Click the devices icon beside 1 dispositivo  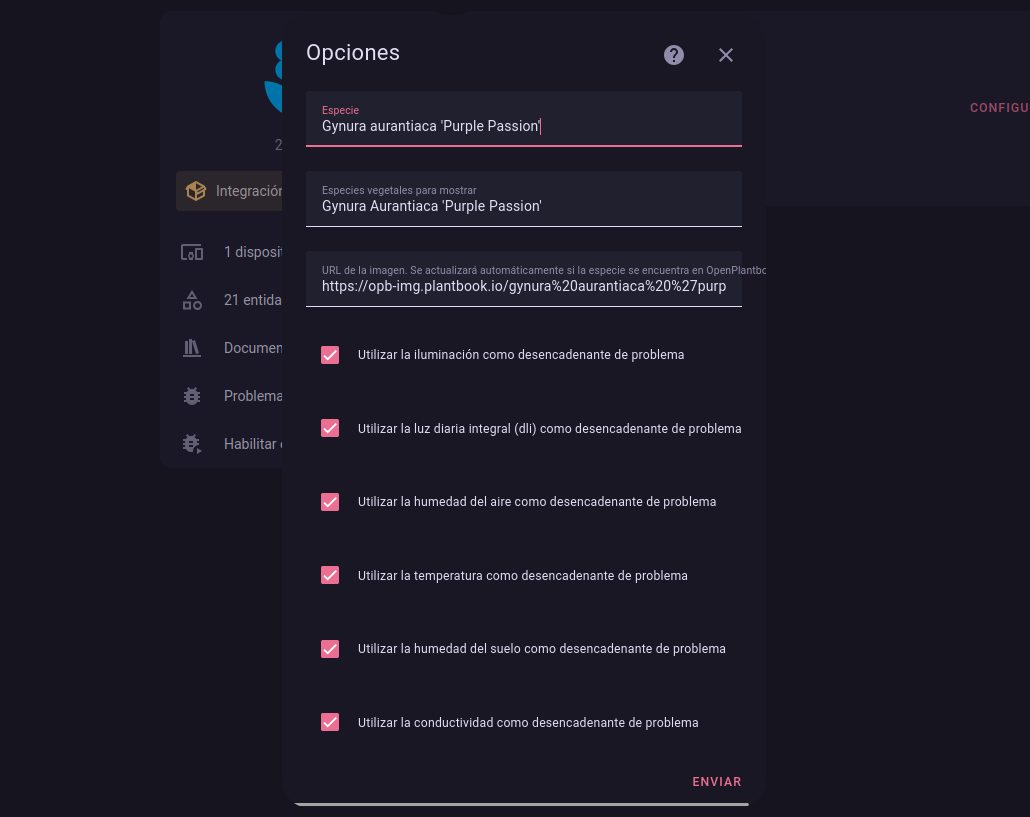click(x=192, y=252)
